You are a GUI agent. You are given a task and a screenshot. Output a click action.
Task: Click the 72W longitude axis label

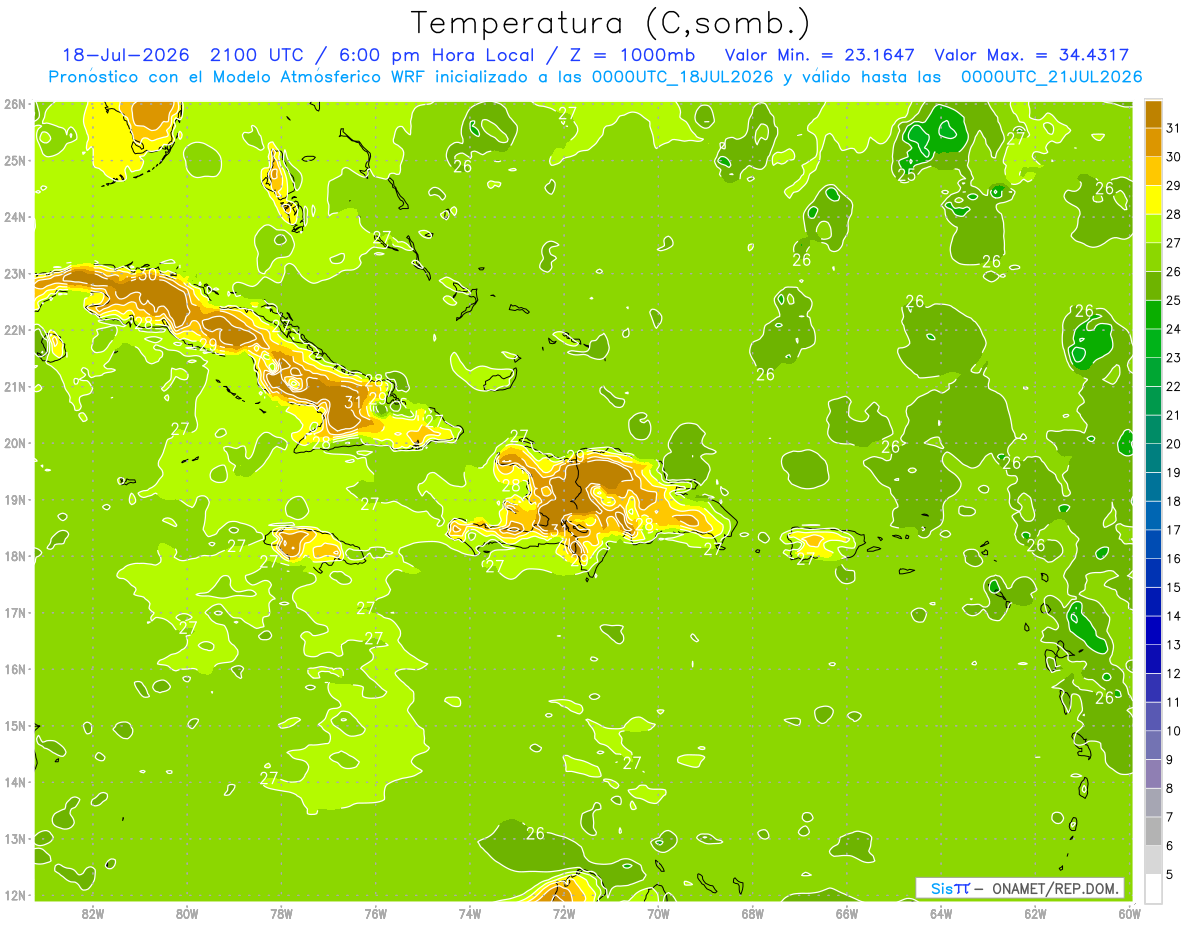tap(564, 913)
